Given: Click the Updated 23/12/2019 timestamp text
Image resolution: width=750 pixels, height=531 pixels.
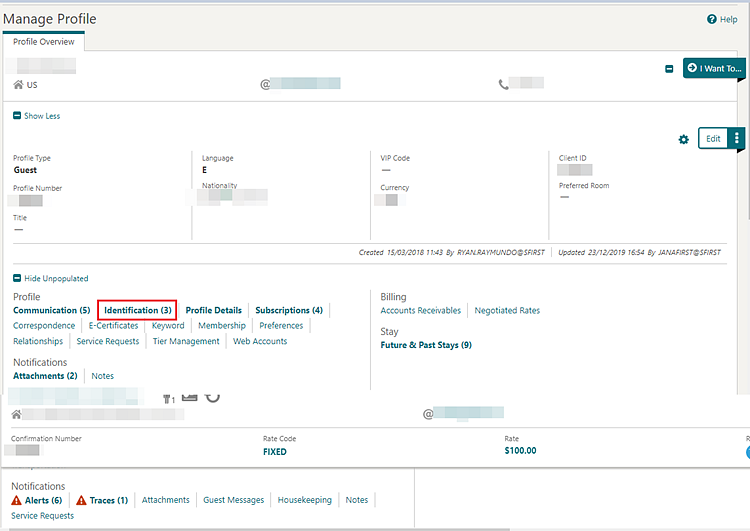Looking at the screenshot, I should (x=639, y=253).
